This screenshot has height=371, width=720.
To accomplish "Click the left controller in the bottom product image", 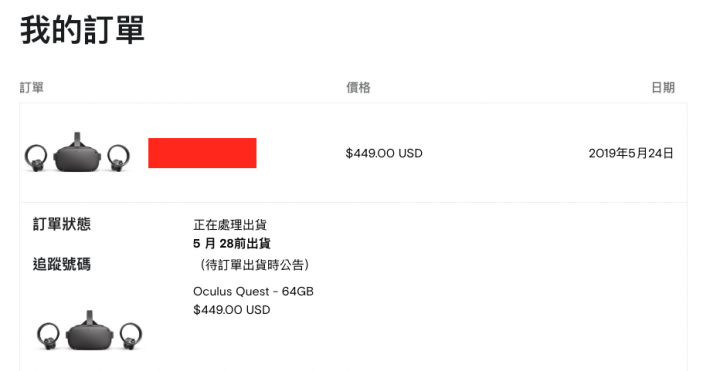I will point(48,336).
